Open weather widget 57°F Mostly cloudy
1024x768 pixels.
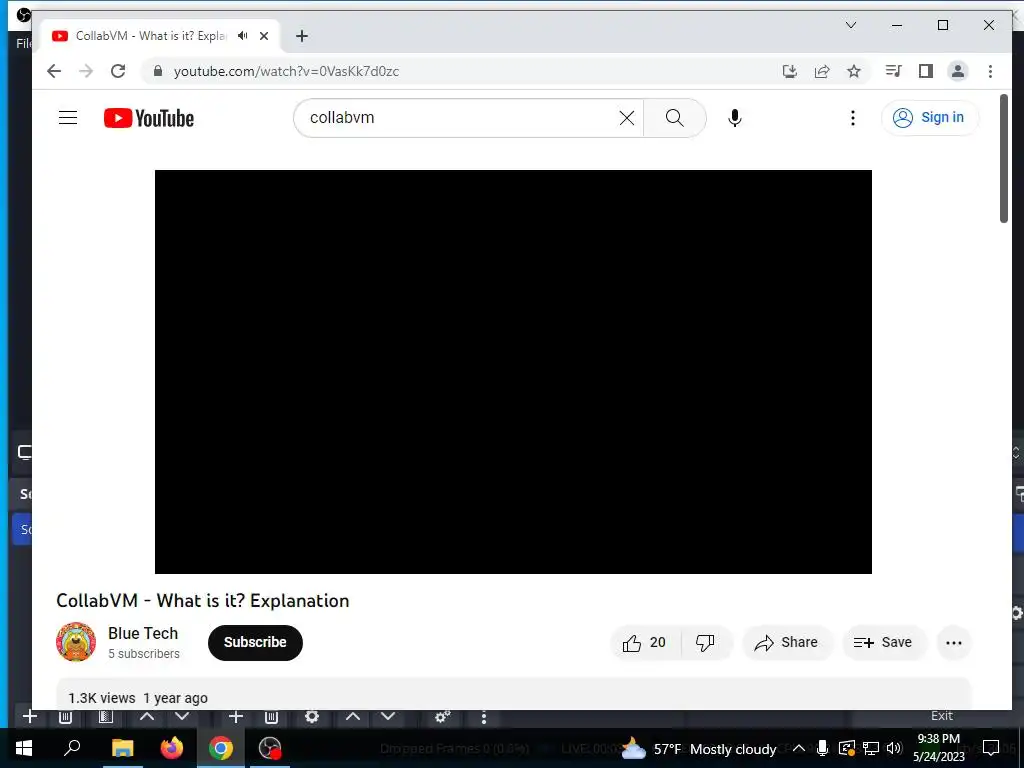(x=699, y=748)
